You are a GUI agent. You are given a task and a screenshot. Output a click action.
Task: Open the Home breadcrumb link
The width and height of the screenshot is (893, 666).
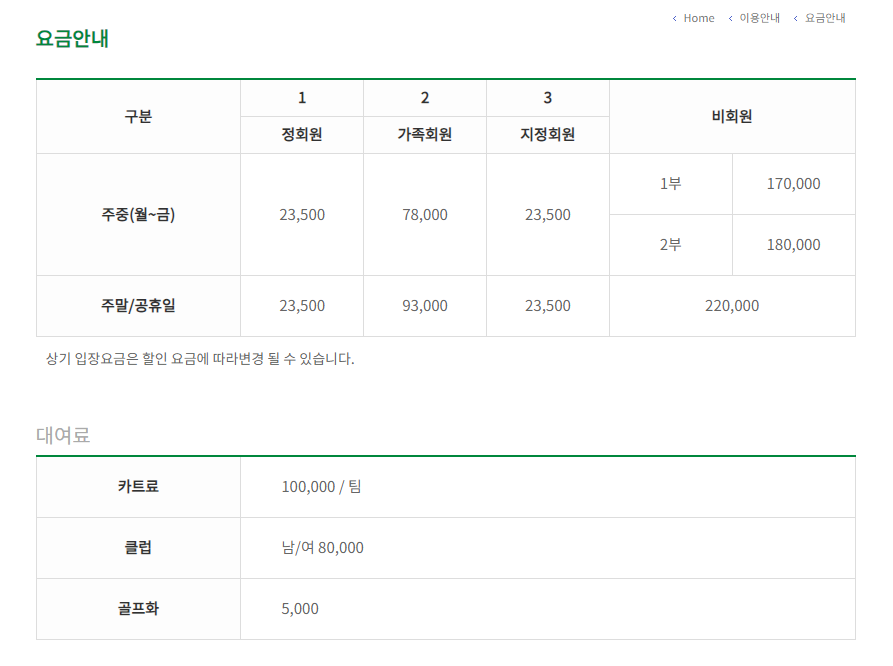(x=699, y=18)
